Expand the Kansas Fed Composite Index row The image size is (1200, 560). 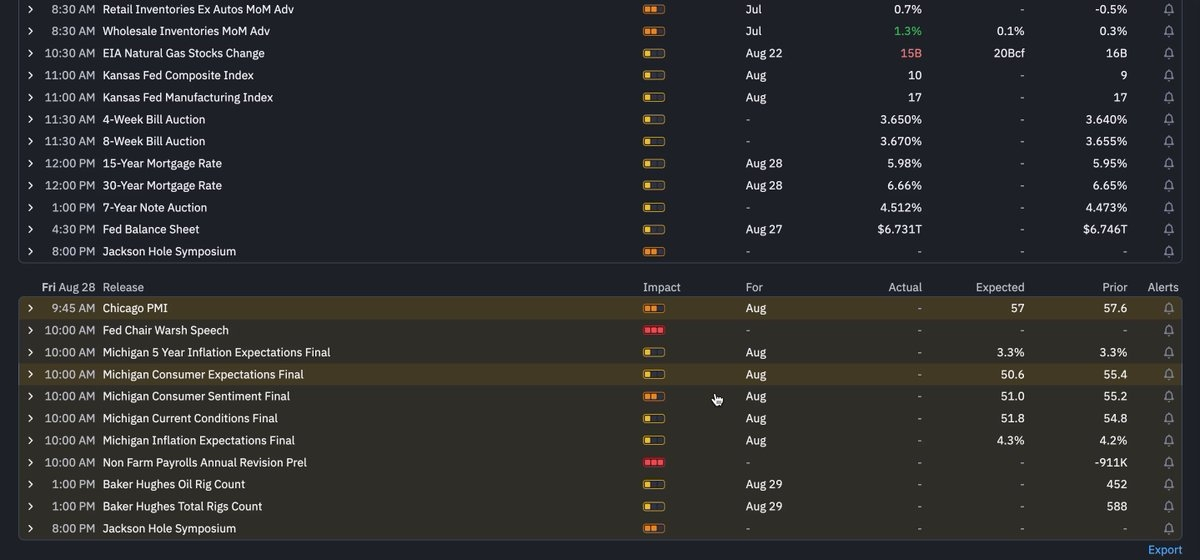(31, 75)
